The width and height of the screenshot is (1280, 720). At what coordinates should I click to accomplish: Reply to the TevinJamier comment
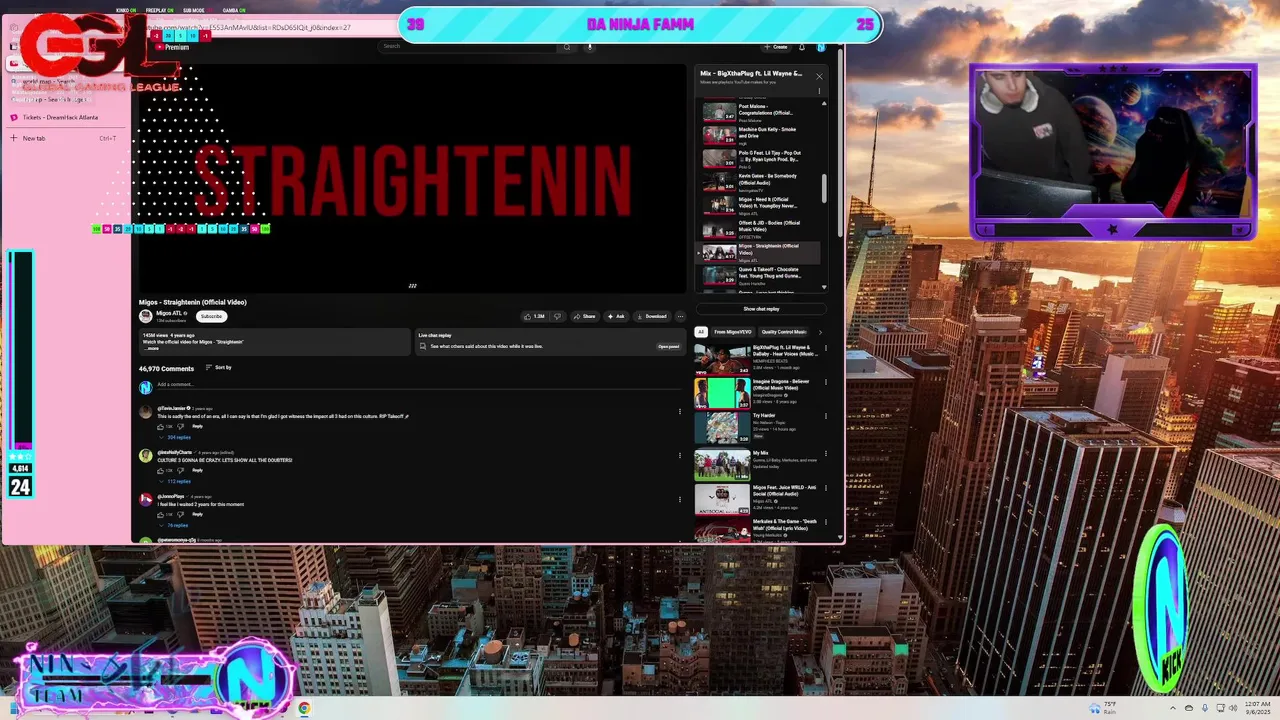click(x=197, y=427)
